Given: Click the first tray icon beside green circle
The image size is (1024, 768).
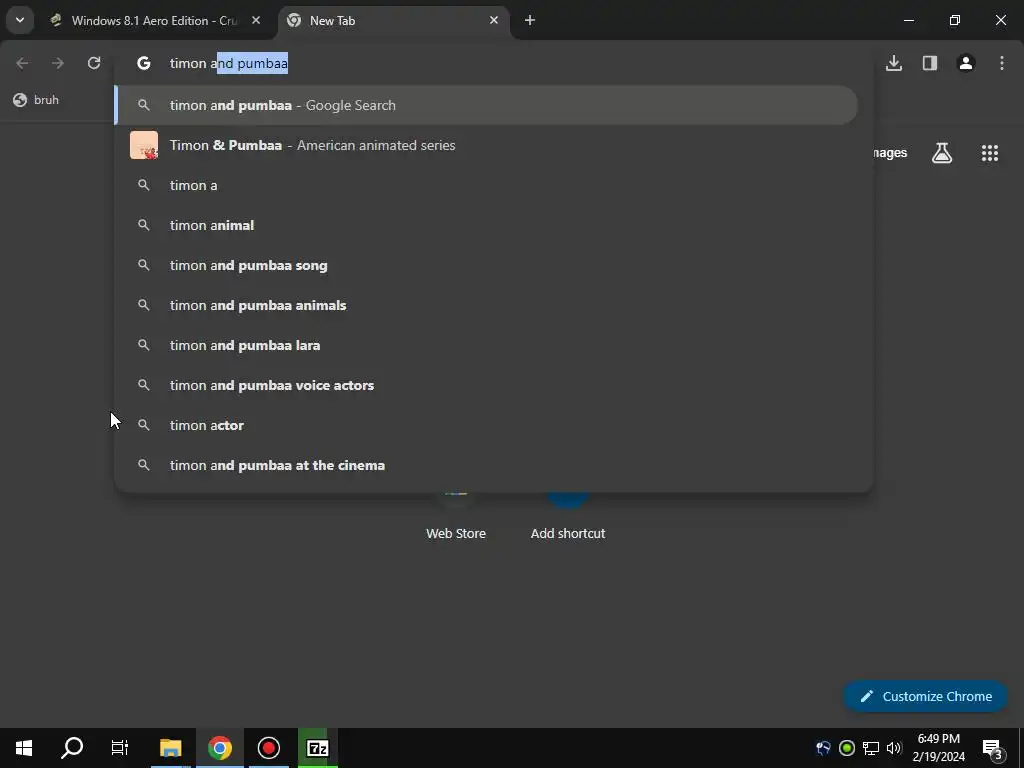Looking at the screenshot, I should [x=824, y=748].
